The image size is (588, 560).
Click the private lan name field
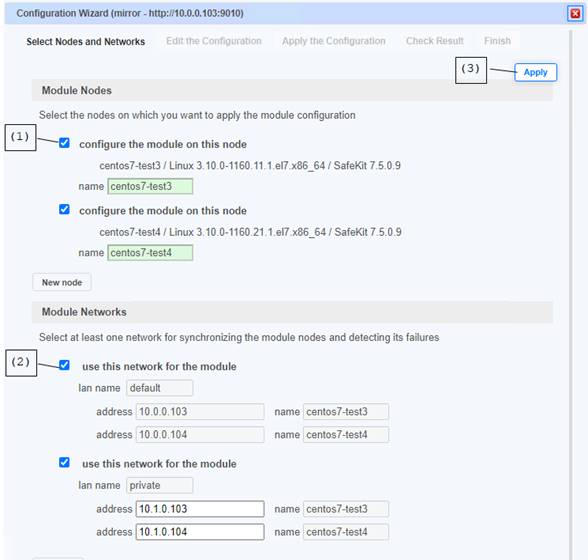click(160, 485)
